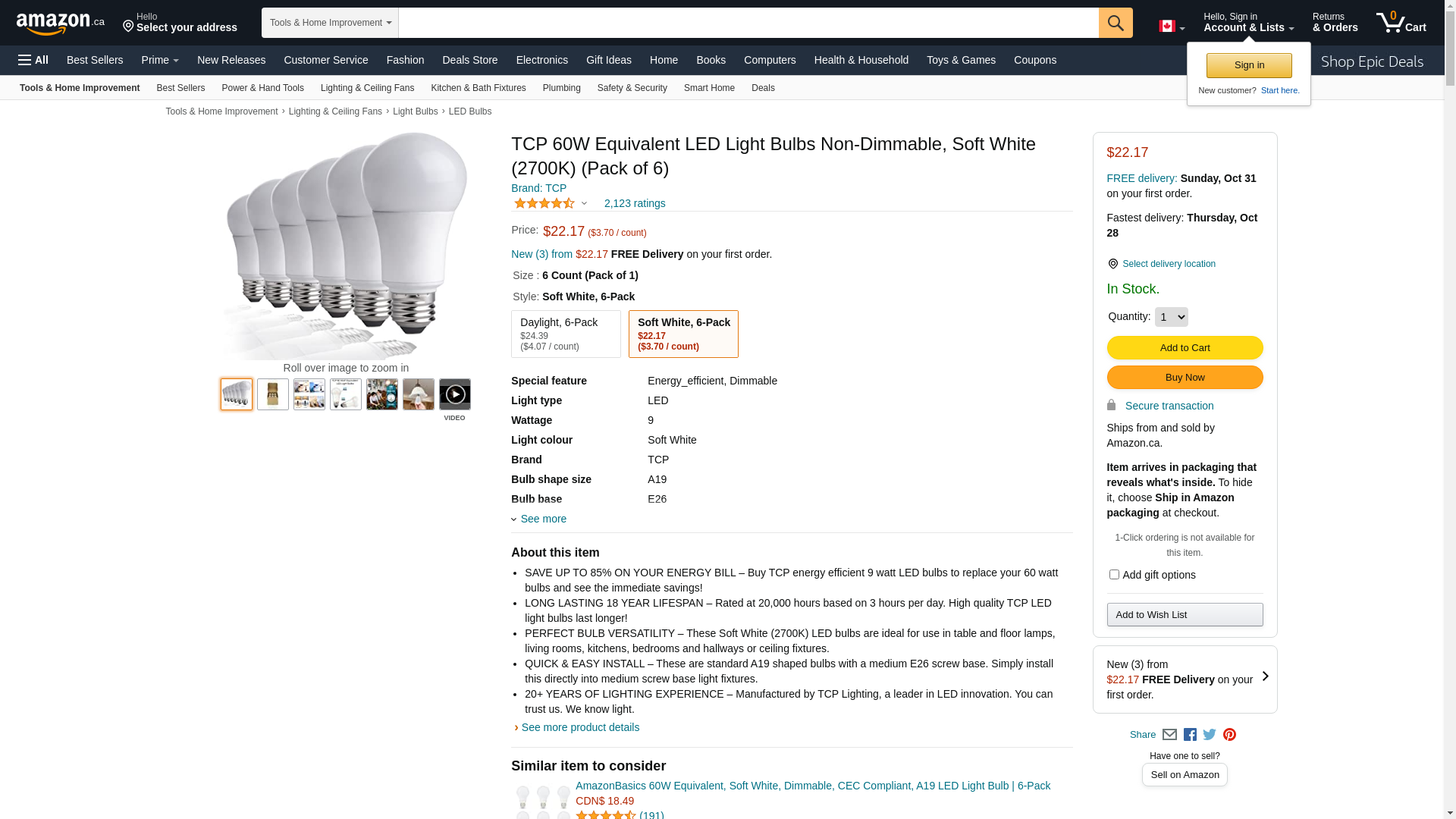Share via the Facebook icon
This screenshot has width=1456, height=819.
[x=1190, y=735]
